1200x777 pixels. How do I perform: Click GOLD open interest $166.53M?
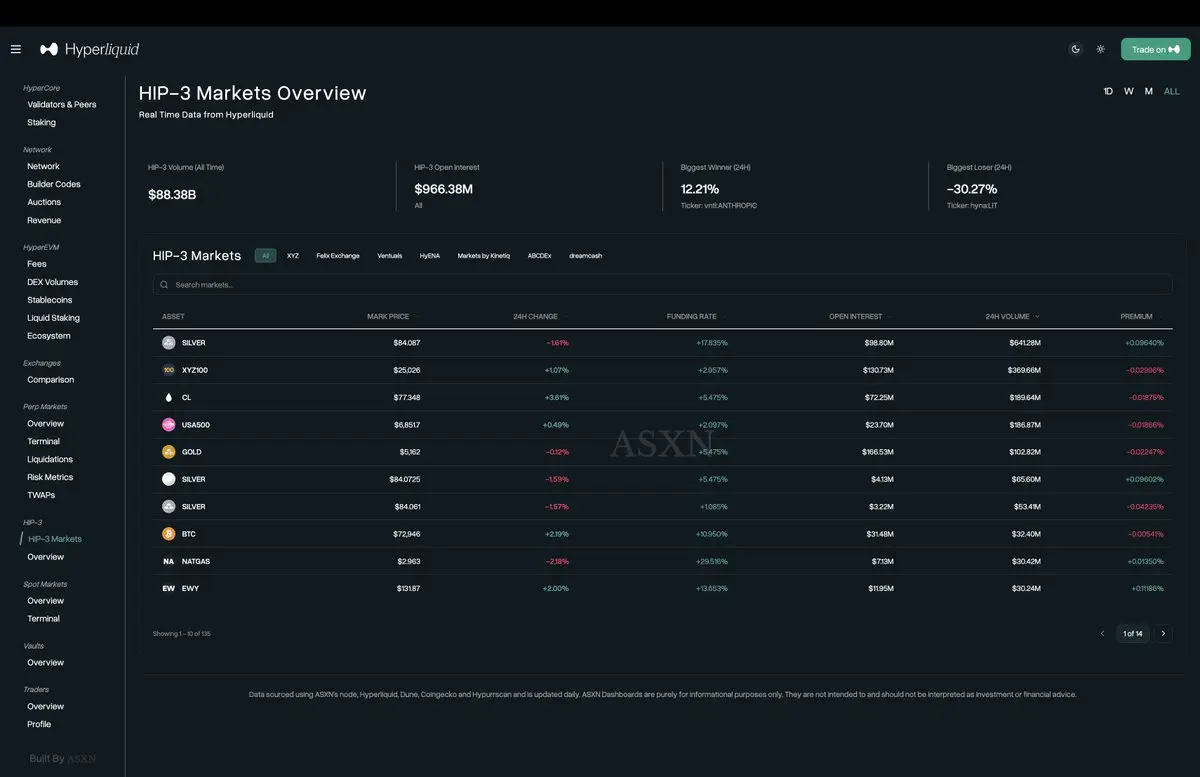click(880, 452)
